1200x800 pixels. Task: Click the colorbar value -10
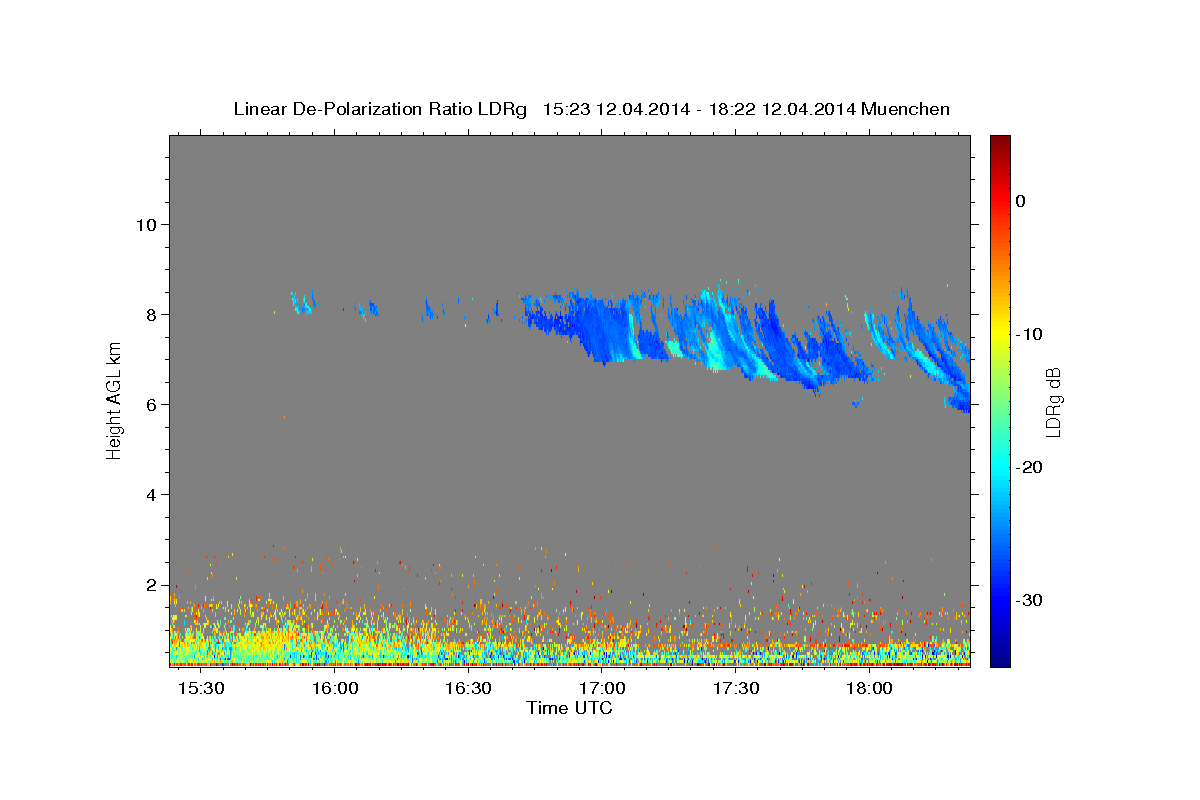pyautogui.click(x=1030, y=334)
